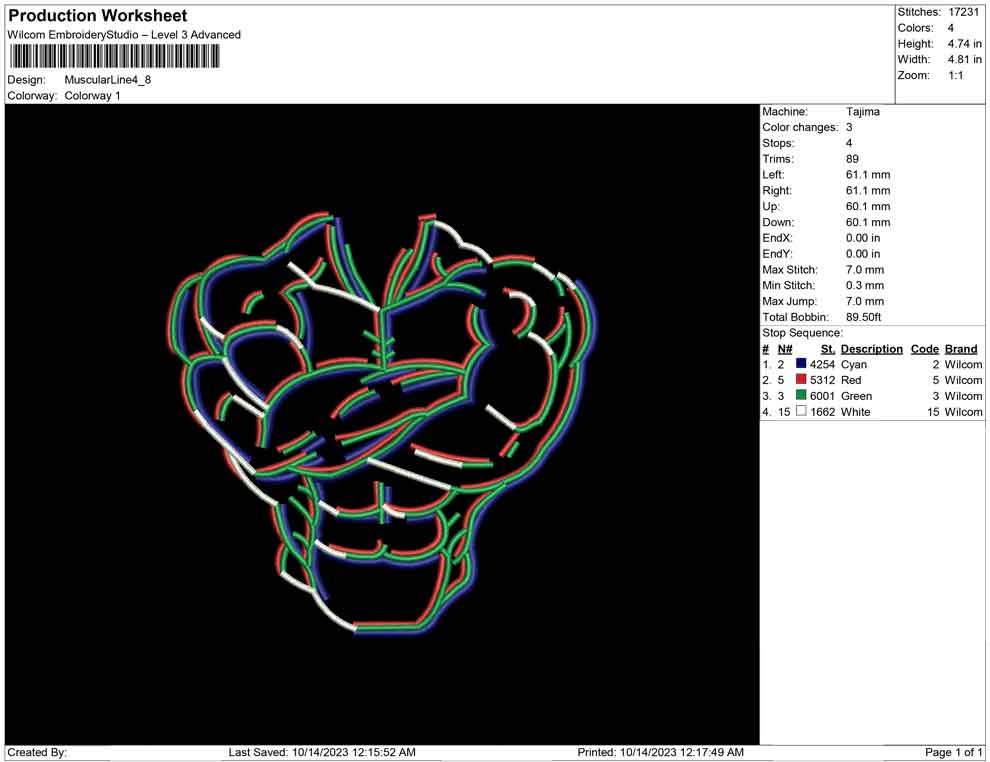Click 'Wilcom EmbroideryStudio – Level 3 Advanced' text
Image resolution: width=990 pixels, height=762 pixels.
(x=124, y=35)
